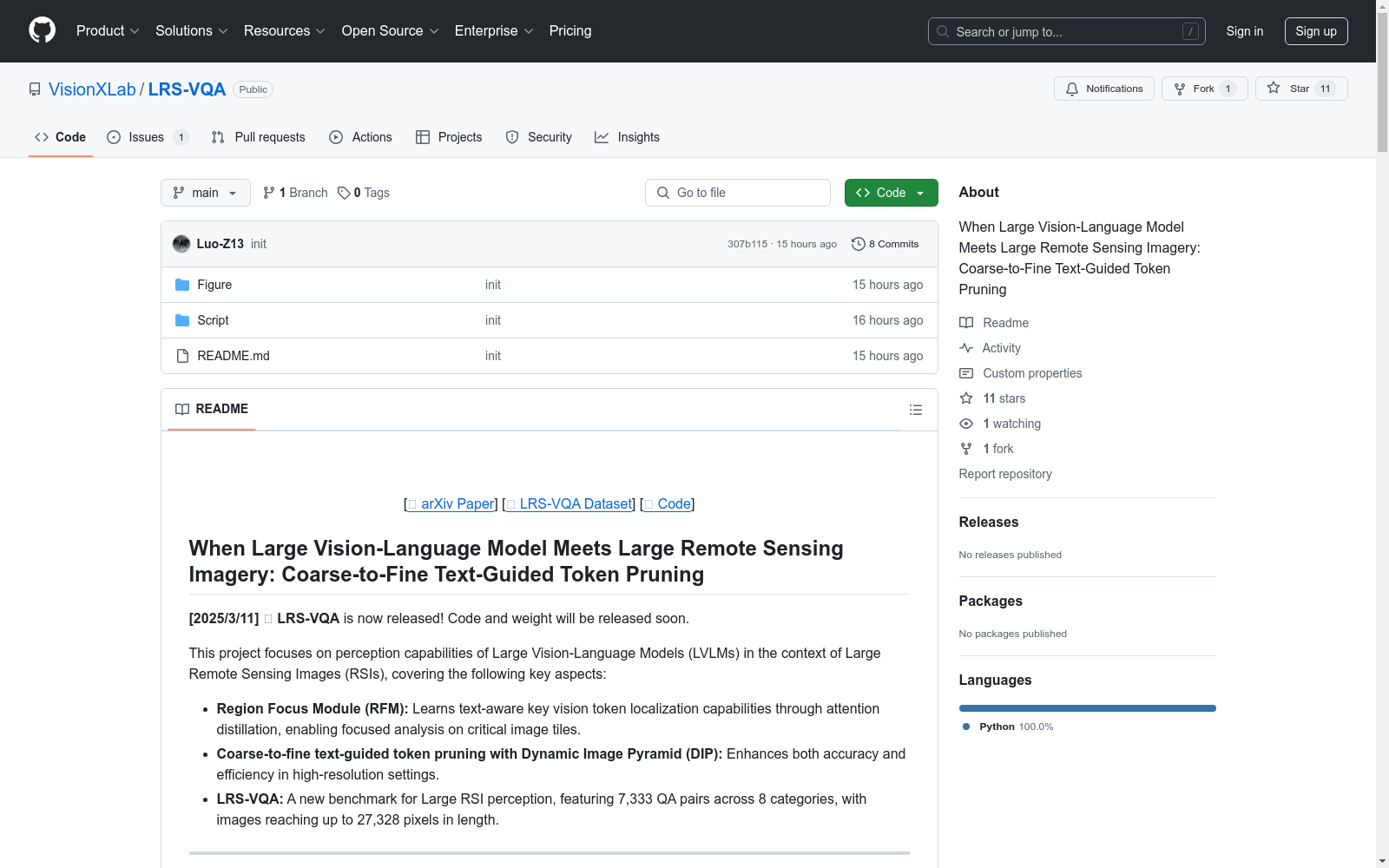Open the LRS-VQA Dataset link
The image size is (1389, 868).
click(569, 503)
